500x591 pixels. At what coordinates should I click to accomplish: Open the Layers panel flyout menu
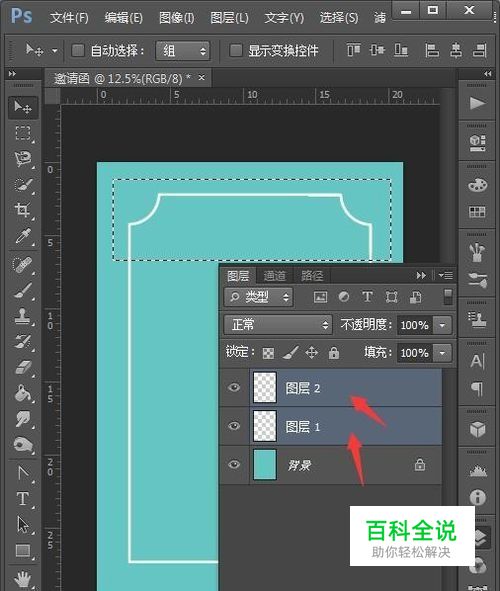(x=446, y=276)
